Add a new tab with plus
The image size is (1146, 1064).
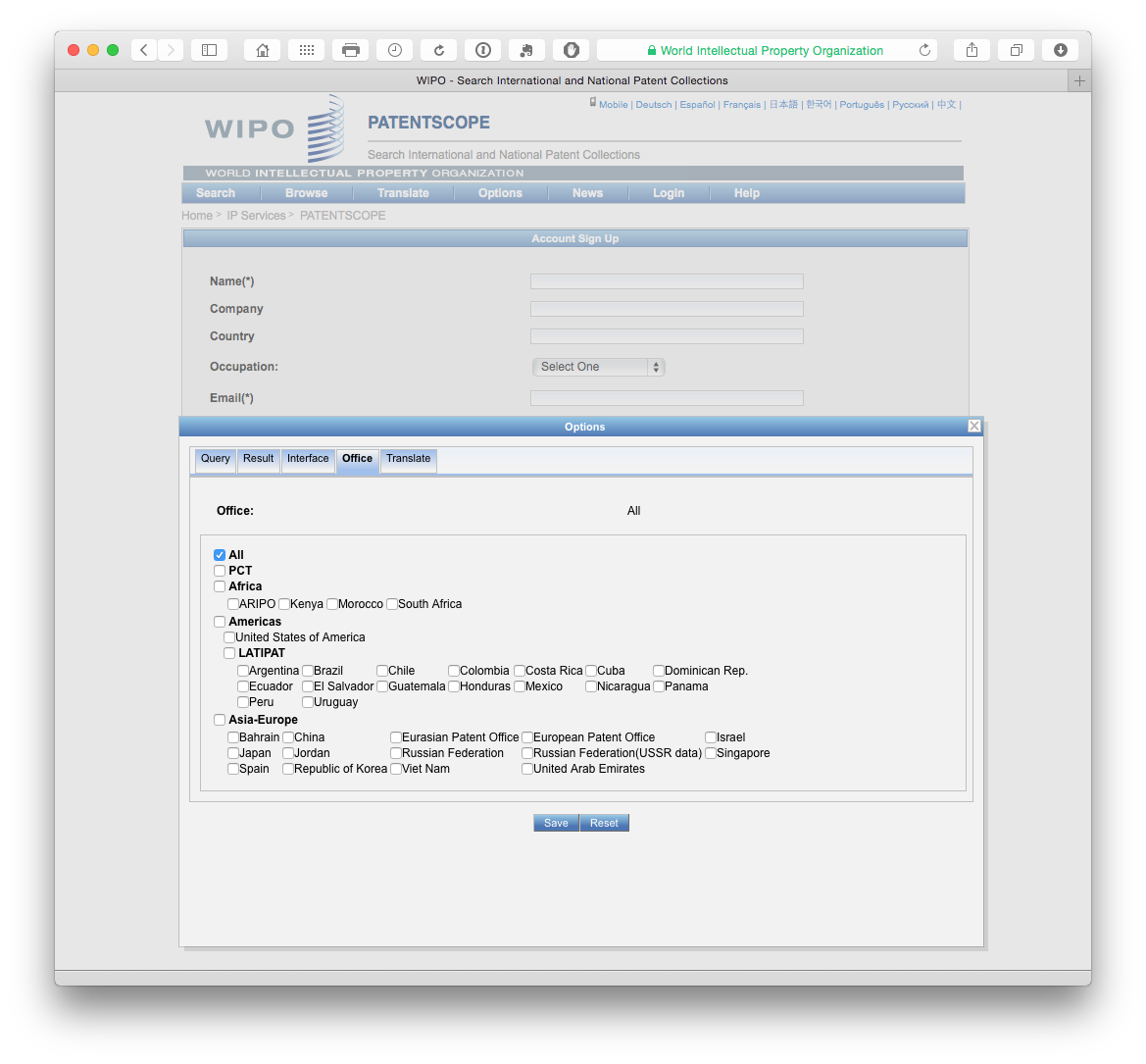coord(1079,80)
